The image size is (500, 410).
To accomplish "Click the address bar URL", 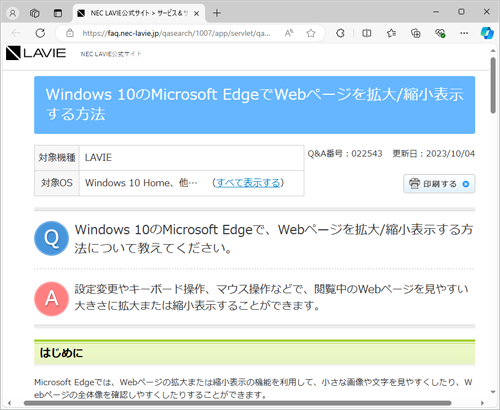I will [176, 33].
